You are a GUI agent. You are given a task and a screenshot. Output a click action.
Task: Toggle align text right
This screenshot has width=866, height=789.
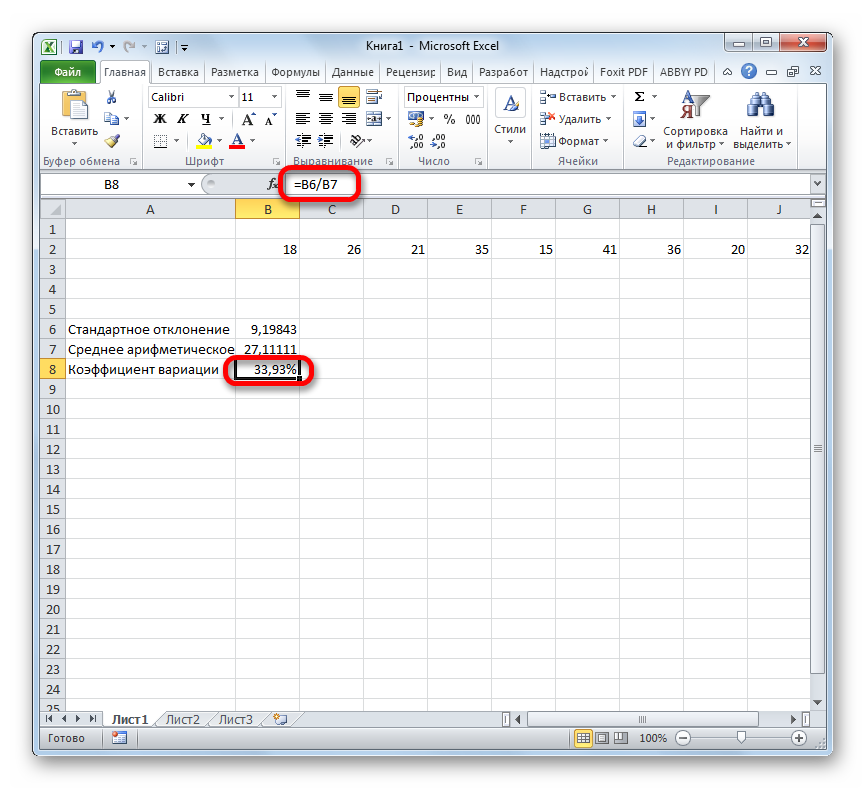click(349, 119)
